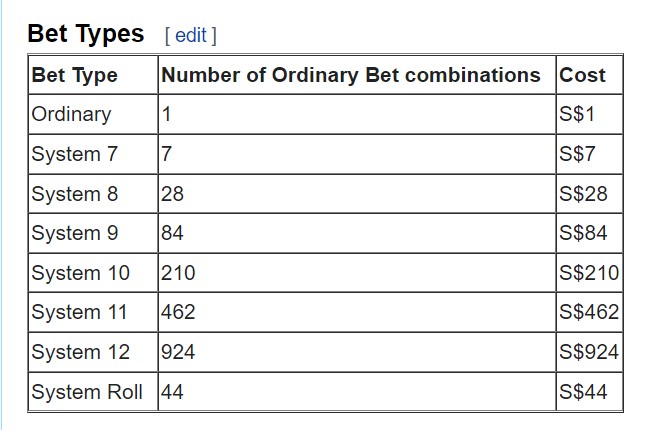Screen dimensions: 658x430
Task: Click the edit link beside Bet Types
Action: (191, 35)
